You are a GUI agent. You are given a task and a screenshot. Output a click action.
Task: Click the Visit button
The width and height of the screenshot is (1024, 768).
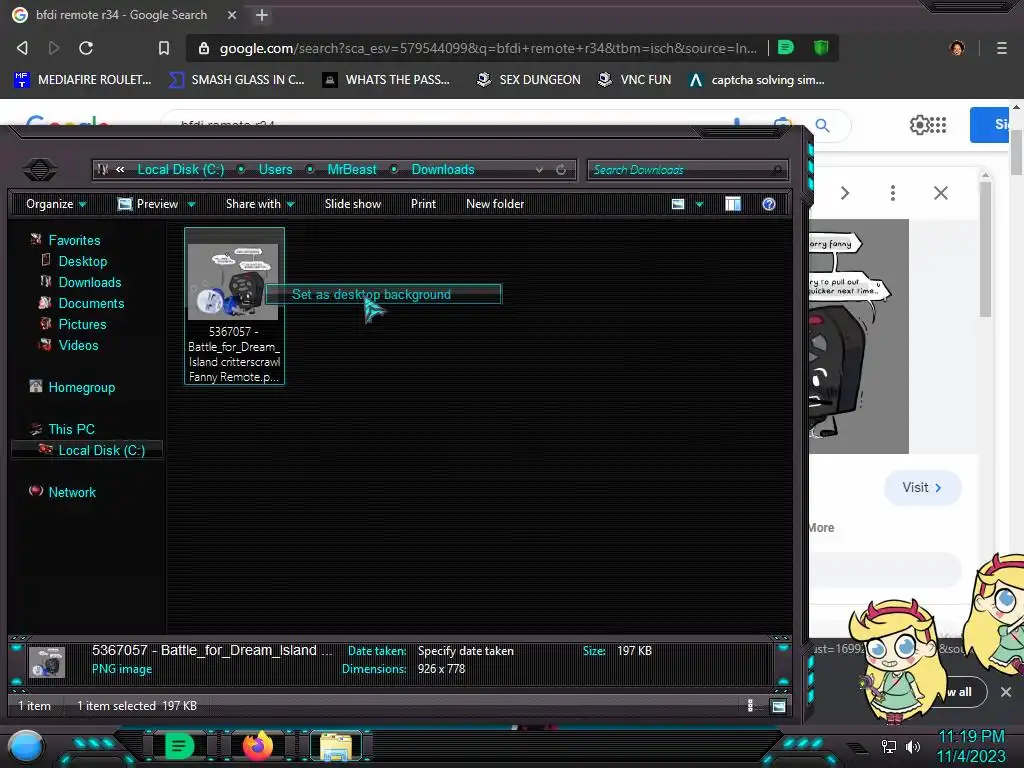(x=922, y=488)
